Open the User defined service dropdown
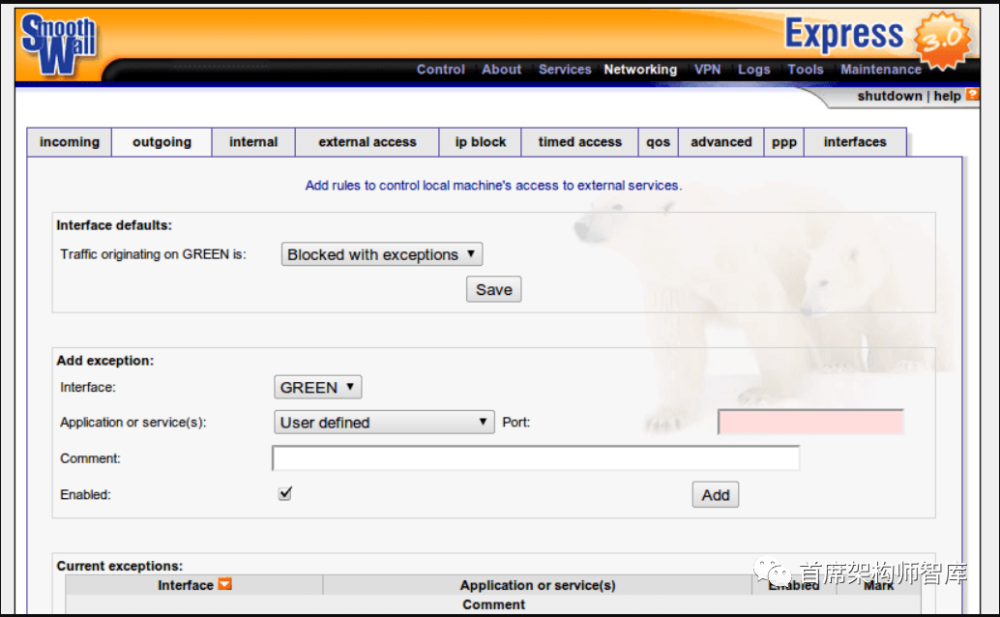Viewport: 1000px width, 617px height. 384,422
